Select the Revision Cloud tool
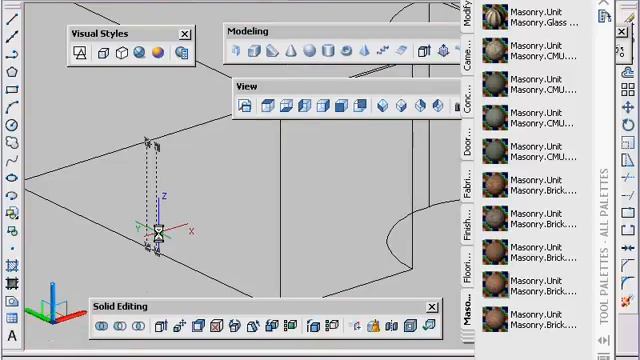Screen dimensions: 640x360 12,143
